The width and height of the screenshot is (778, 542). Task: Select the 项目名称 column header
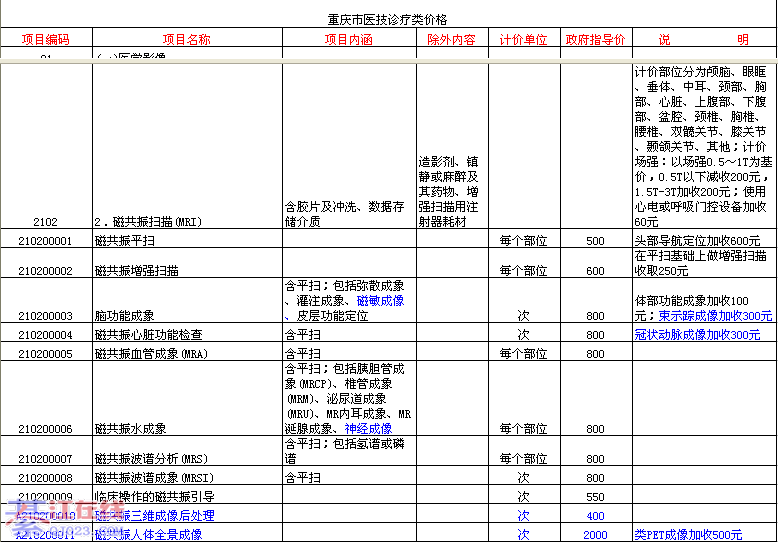pos(187,39)
